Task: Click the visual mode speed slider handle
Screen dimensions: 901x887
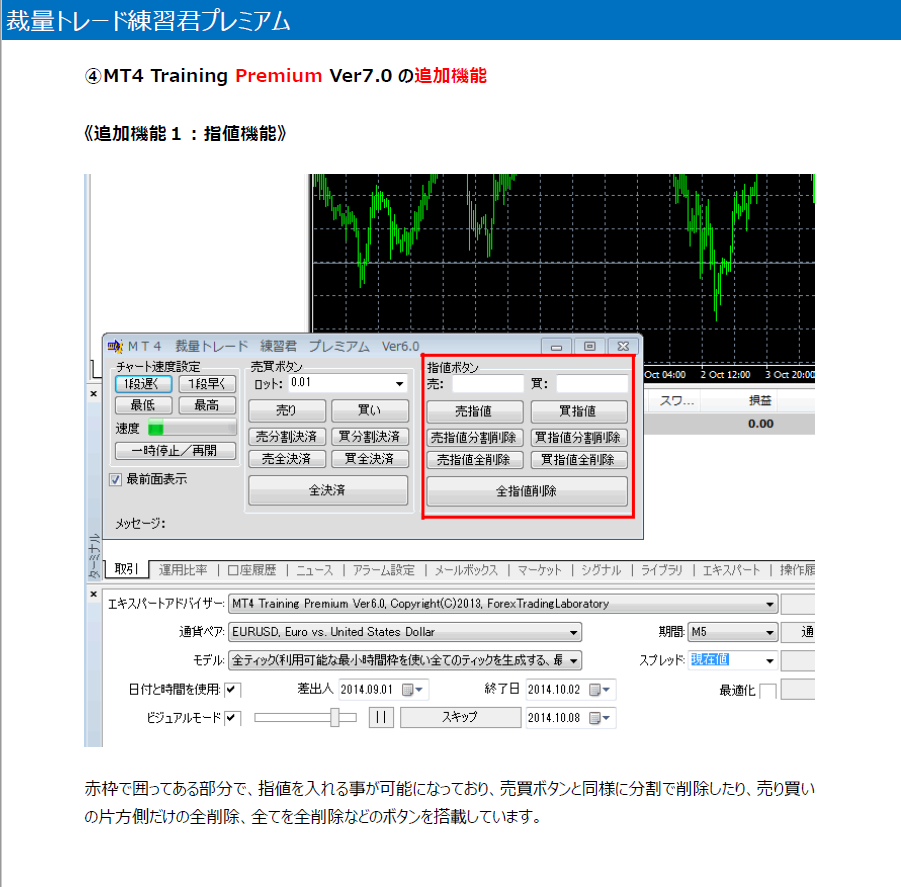Action: point(335,717)
